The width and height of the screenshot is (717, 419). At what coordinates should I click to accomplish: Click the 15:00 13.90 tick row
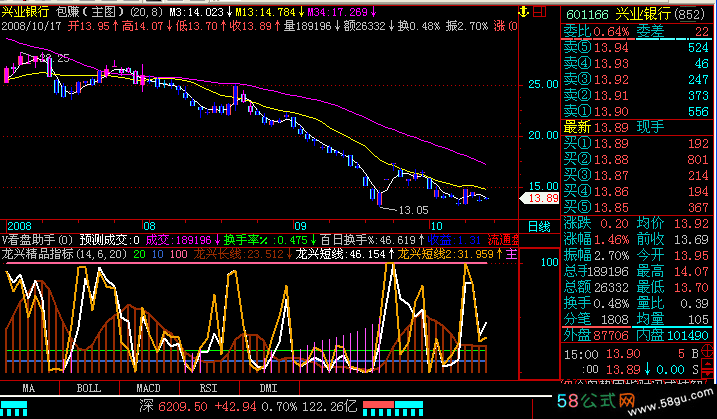point(631,354)
